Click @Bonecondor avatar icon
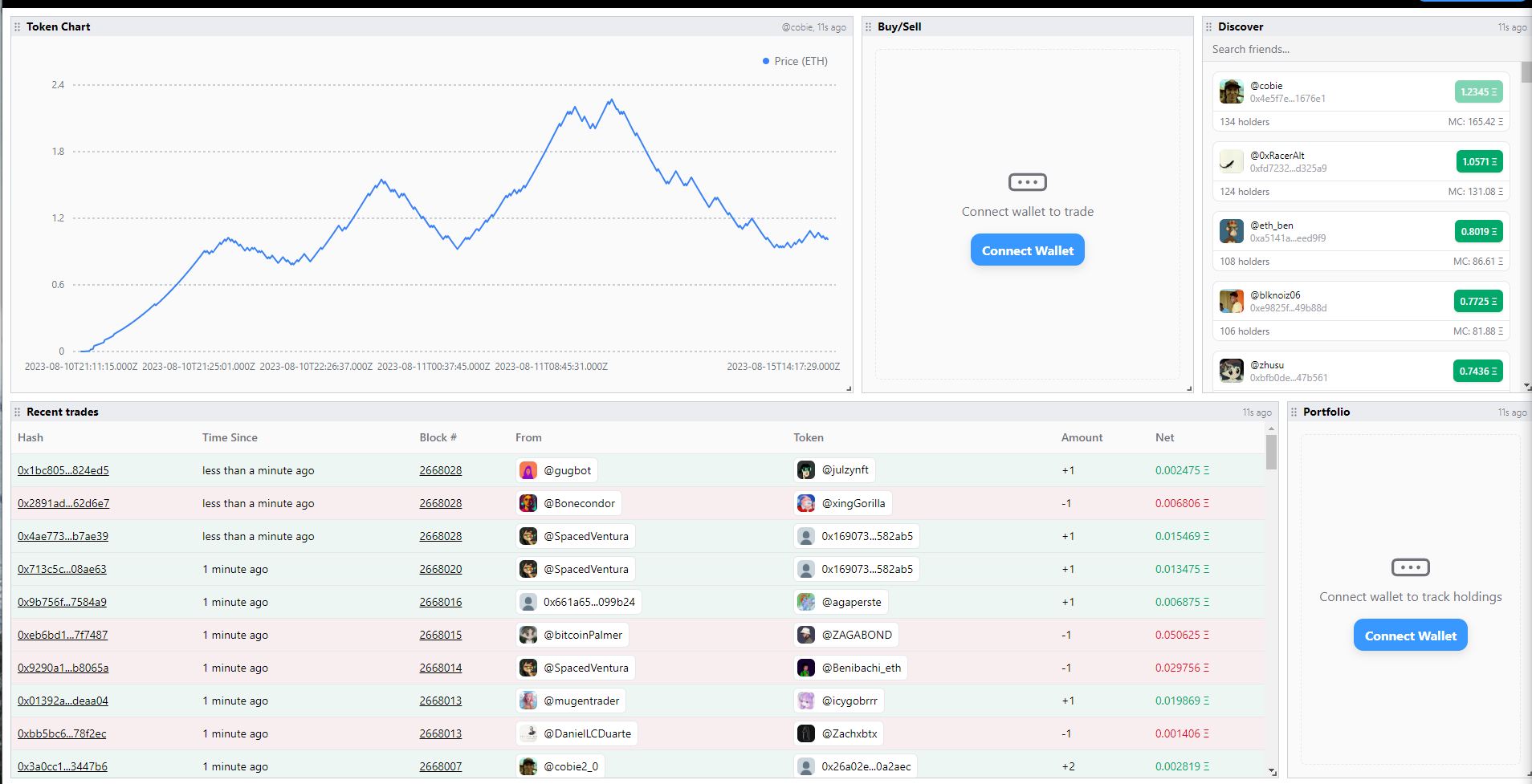The height and width of the screenshot is (784, 1532). [528, 503]
